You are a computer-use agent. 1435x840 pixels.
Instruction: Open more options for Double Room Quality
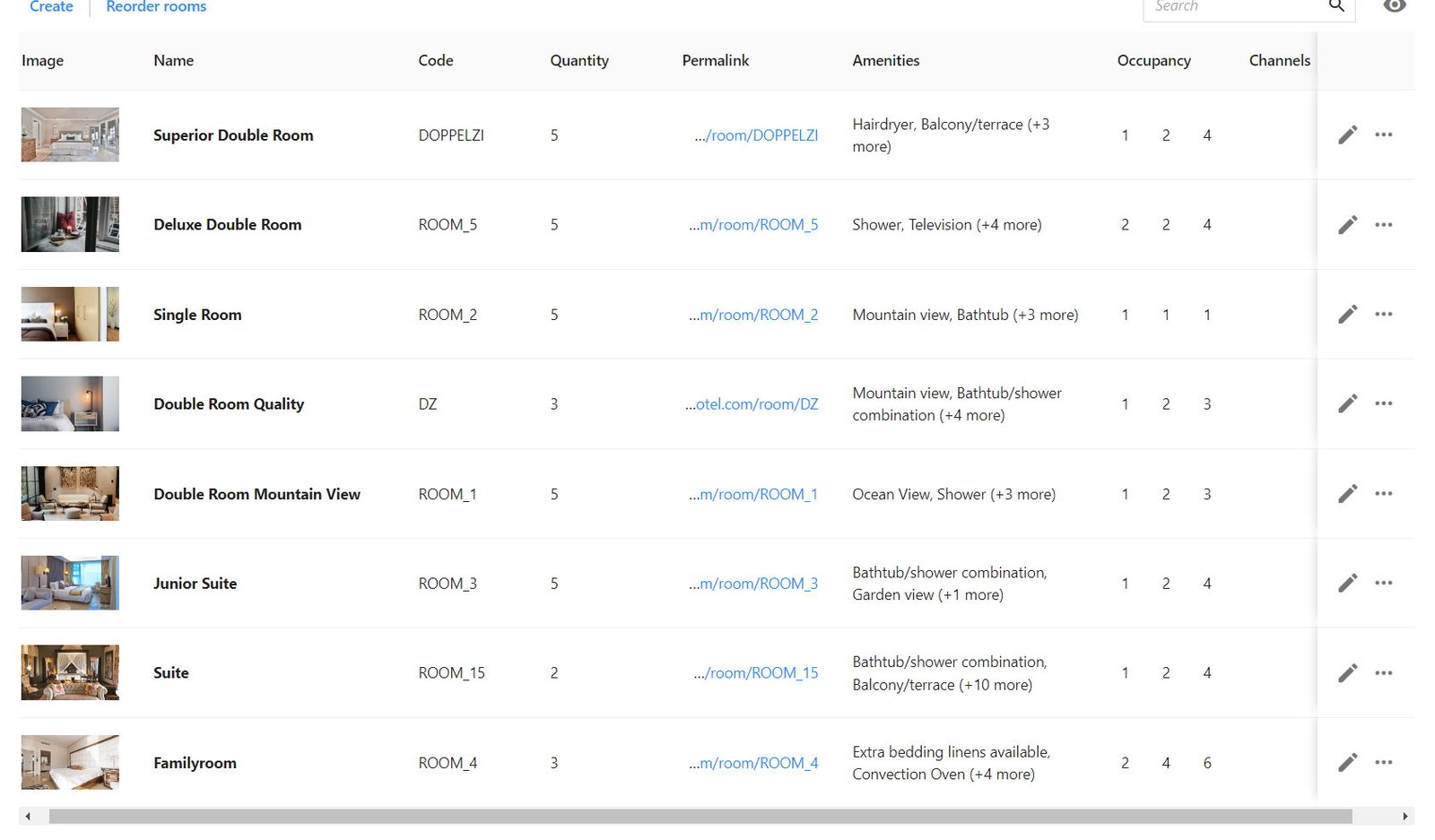(1384, 403)
